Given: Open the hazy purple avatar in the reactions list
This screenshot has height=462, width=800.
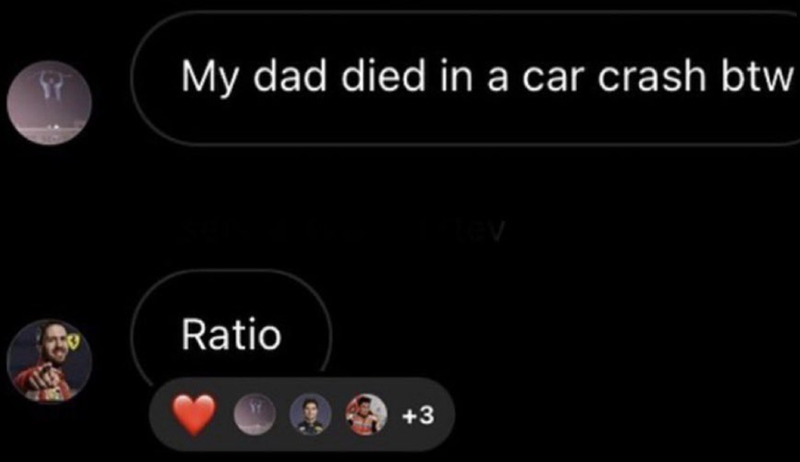Looking at the screenshot, I should [255, 414].
